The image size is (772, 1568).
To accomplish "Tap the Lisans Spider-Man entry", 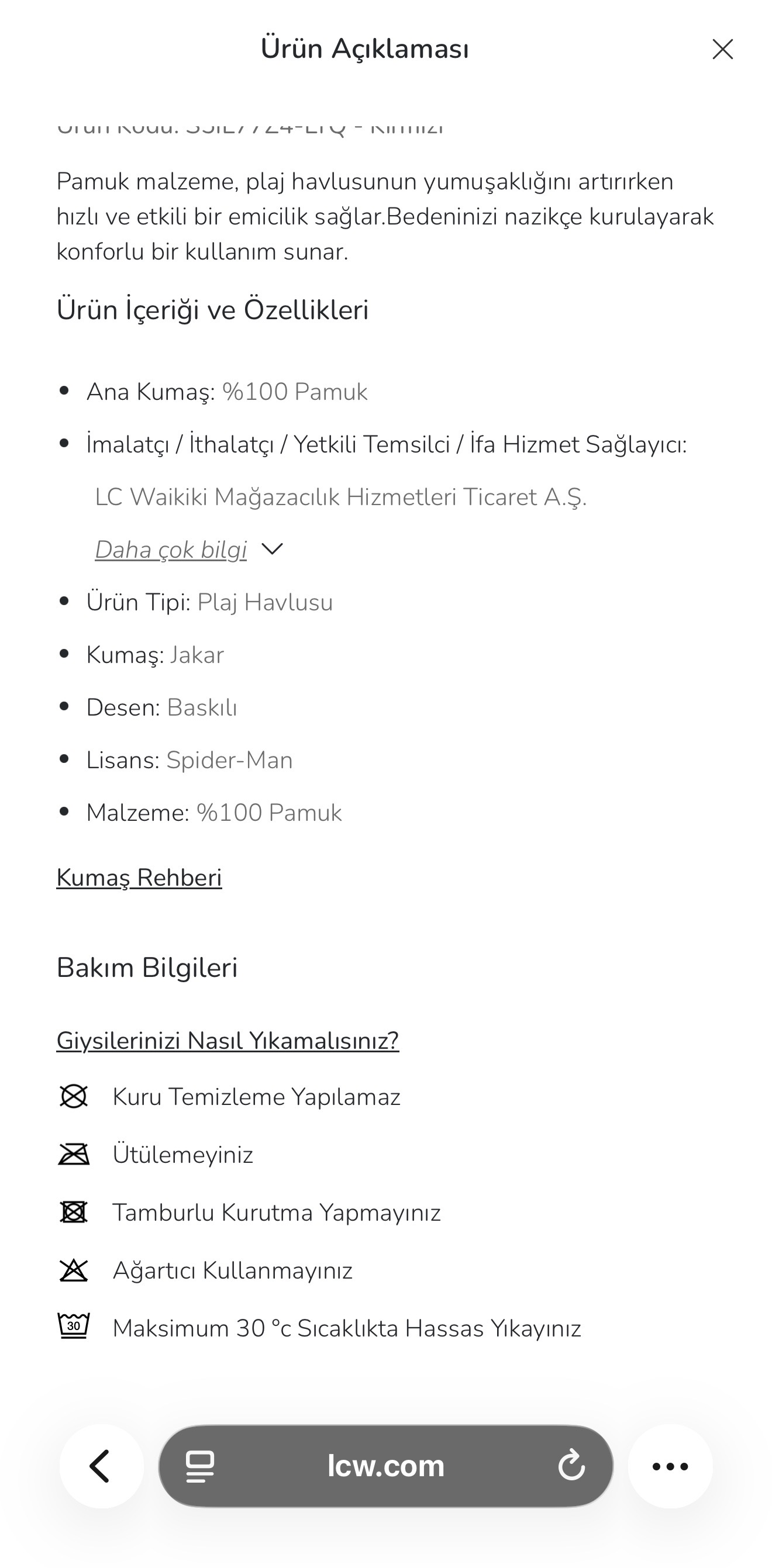I will (x=189, y=760).
